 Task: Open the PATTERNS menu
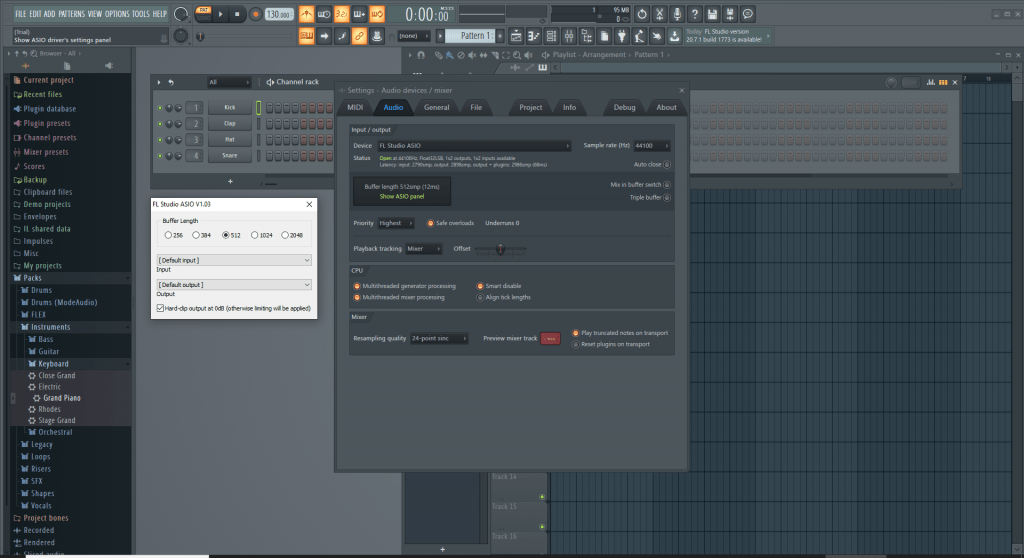[x=71, y=14]
